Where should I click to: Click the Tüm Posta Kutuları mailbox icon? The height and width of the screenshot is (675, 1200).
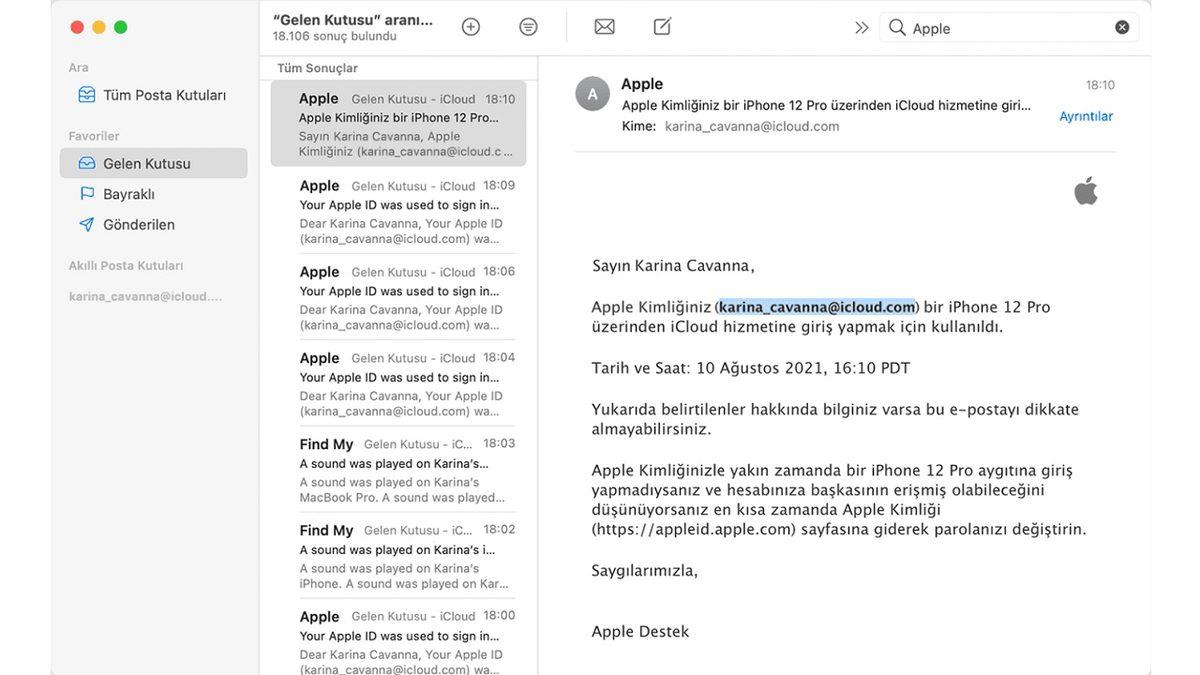(86, 94)
